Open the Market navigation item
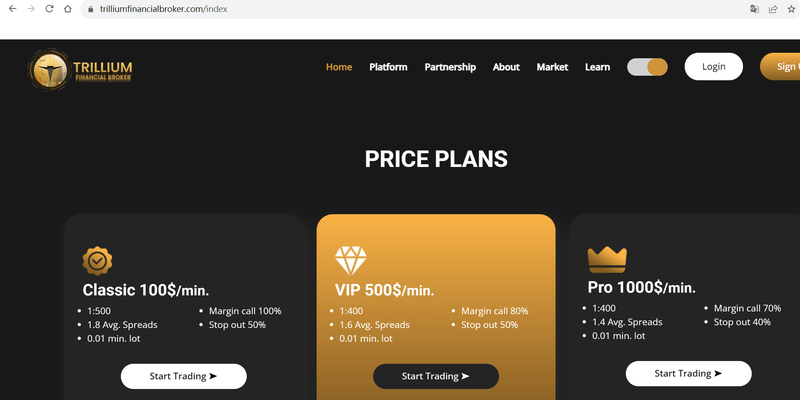800x400 pixels. pyautogui.click(x=552, y=67)
